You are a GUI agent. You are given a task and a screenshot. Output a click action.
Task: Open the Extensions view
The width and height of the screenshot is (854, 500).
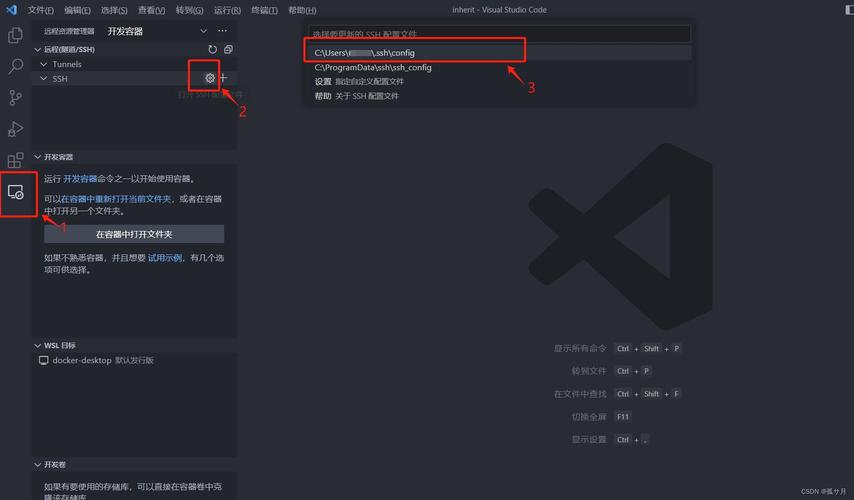(x=15, y=160)
